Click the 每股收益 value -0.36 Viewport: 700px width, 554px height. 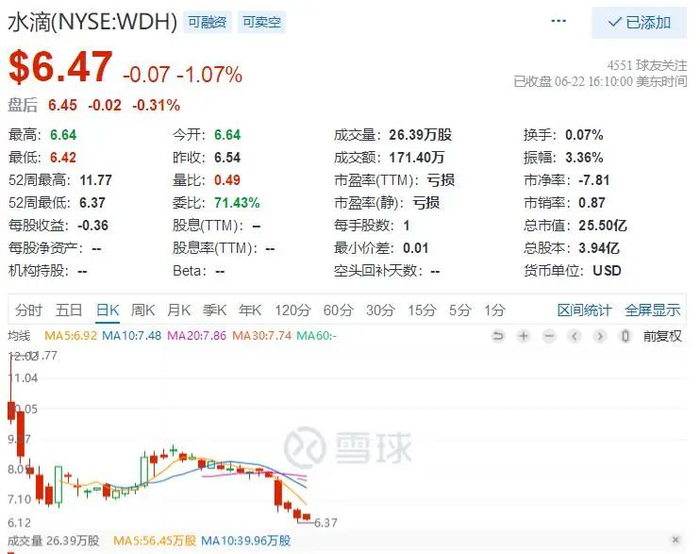[93, 225]
